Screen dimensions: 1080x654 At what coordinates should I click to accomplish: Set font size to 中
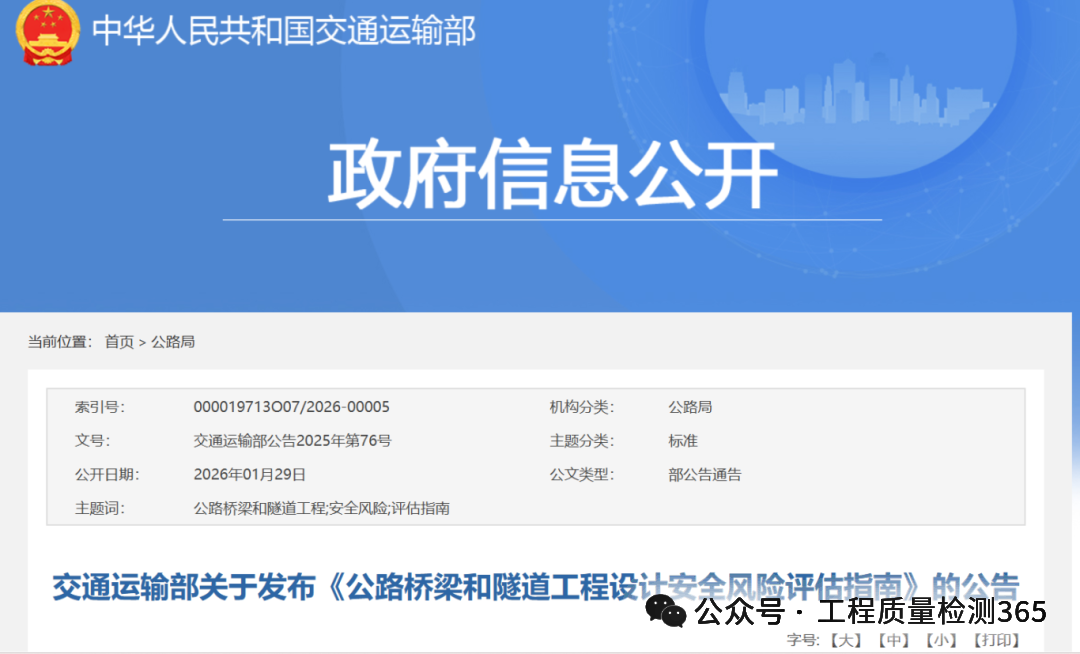(893, 640)
